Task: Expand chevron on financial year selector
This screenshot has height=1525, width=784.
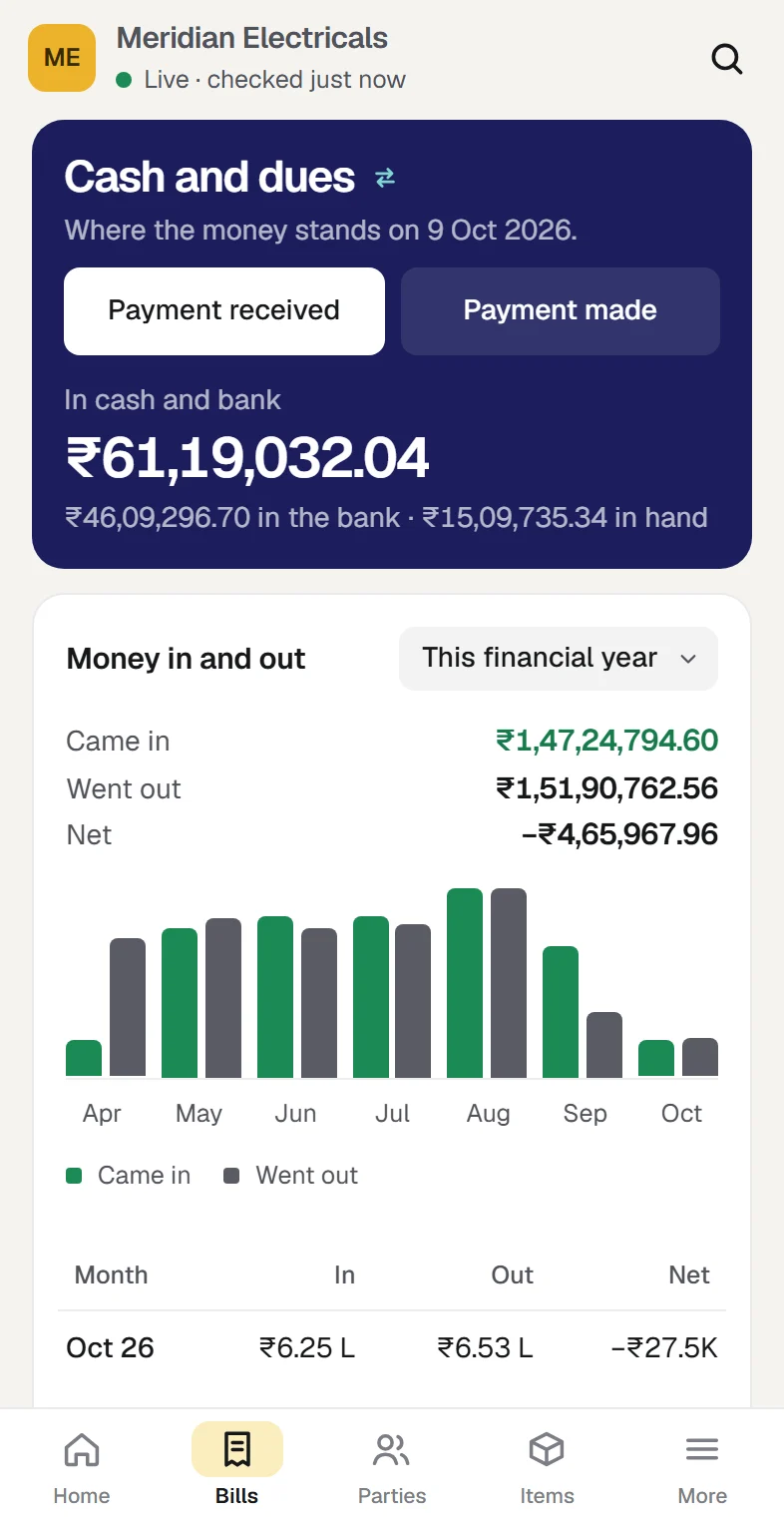Action: point(687,659)
